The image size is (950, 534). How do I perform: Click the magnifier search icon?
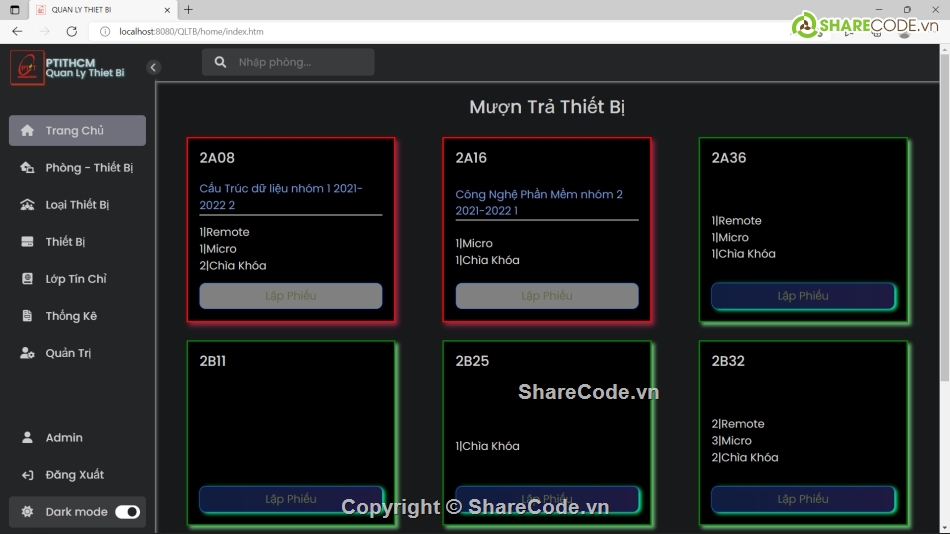pos(220,62)
